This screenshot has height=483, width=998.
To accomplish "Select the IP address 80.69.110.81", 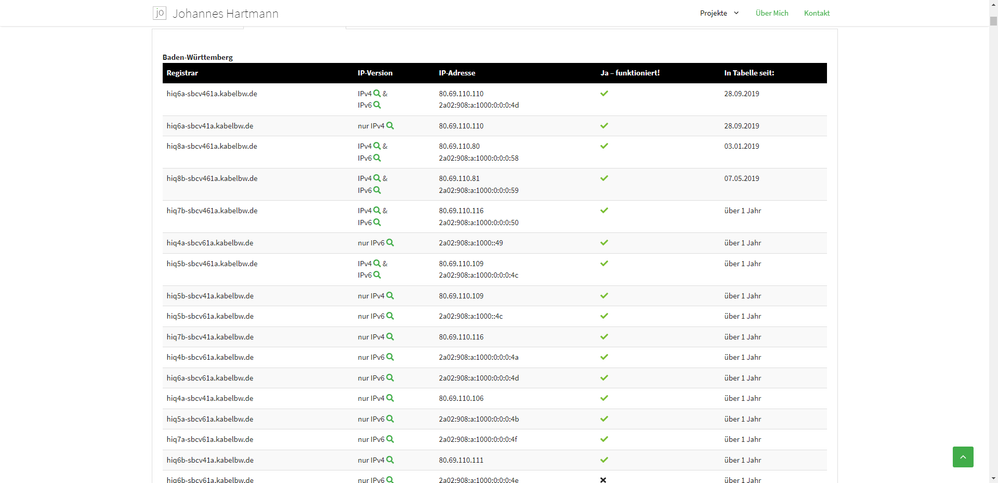I will click(459, 178).
